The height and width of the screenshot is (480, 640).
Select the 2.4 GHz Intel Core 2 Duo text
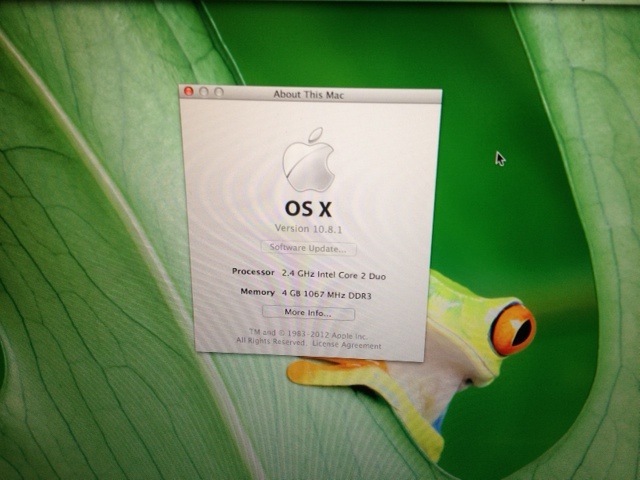(334, 275)
